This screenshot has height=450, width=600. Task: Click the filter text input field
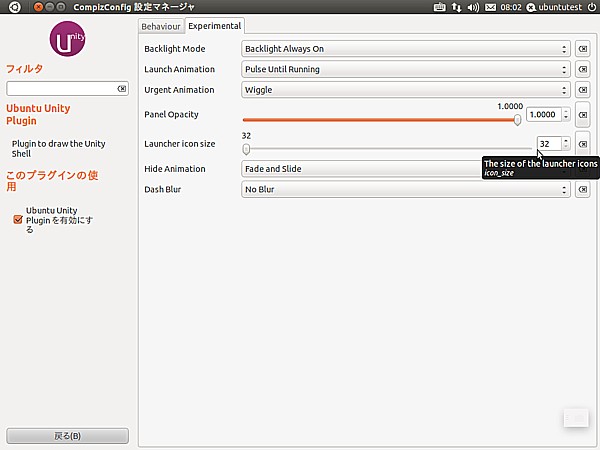61,89
